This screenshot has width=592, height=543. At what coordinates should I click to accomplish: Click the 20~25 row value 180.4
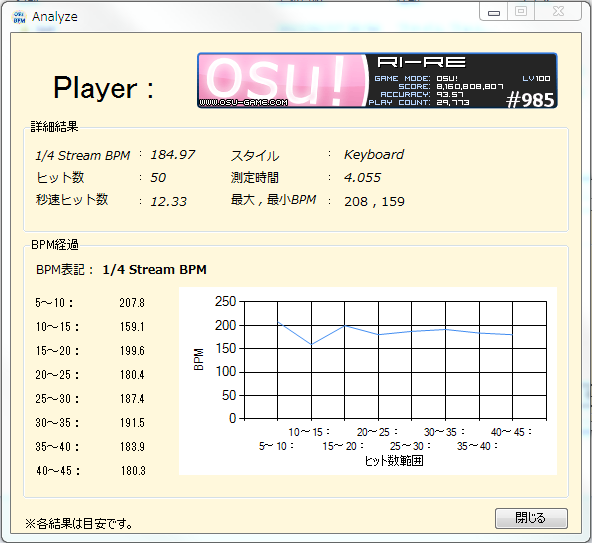132,375
